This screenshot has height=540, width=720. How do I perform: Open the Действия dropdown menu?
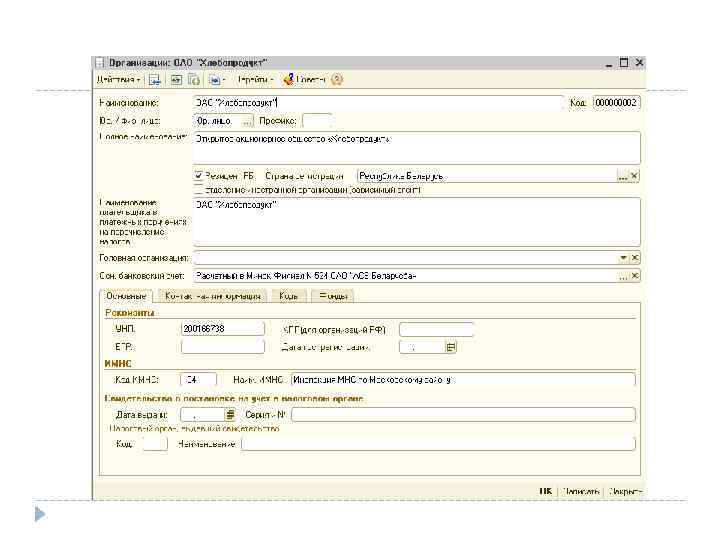click(118, 80)
